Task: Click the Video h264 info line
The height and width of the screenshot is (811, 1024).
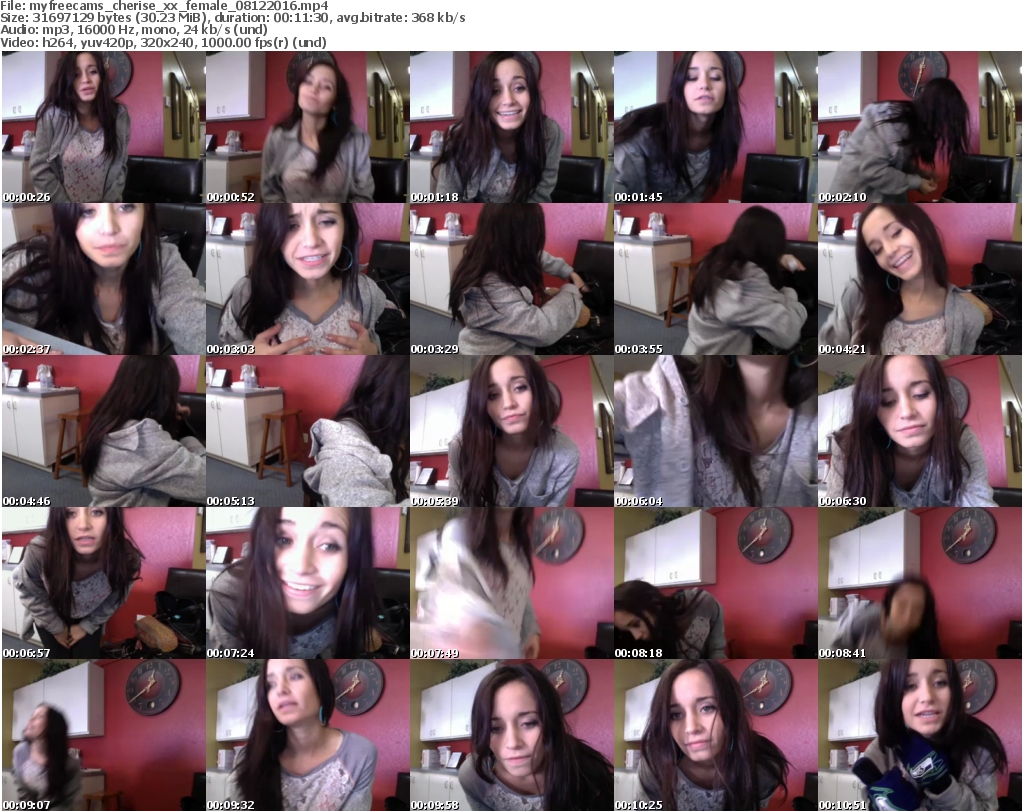Action: tap(163, 42)
